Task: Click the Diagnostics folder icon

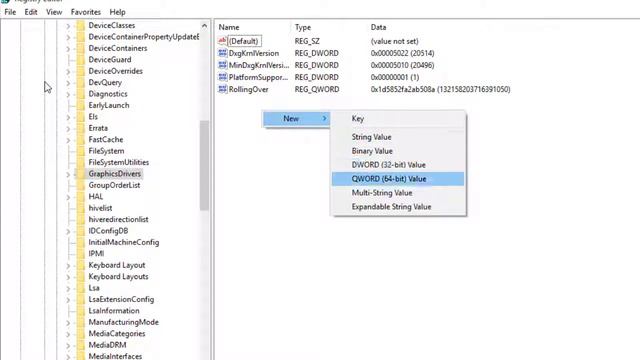Action: 80,94
